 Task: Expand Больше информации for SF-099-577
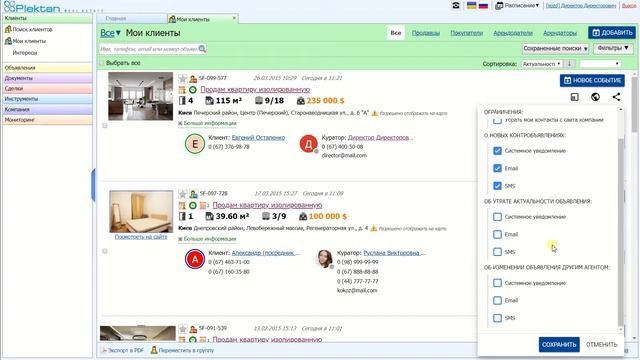(x=207, y=123)
